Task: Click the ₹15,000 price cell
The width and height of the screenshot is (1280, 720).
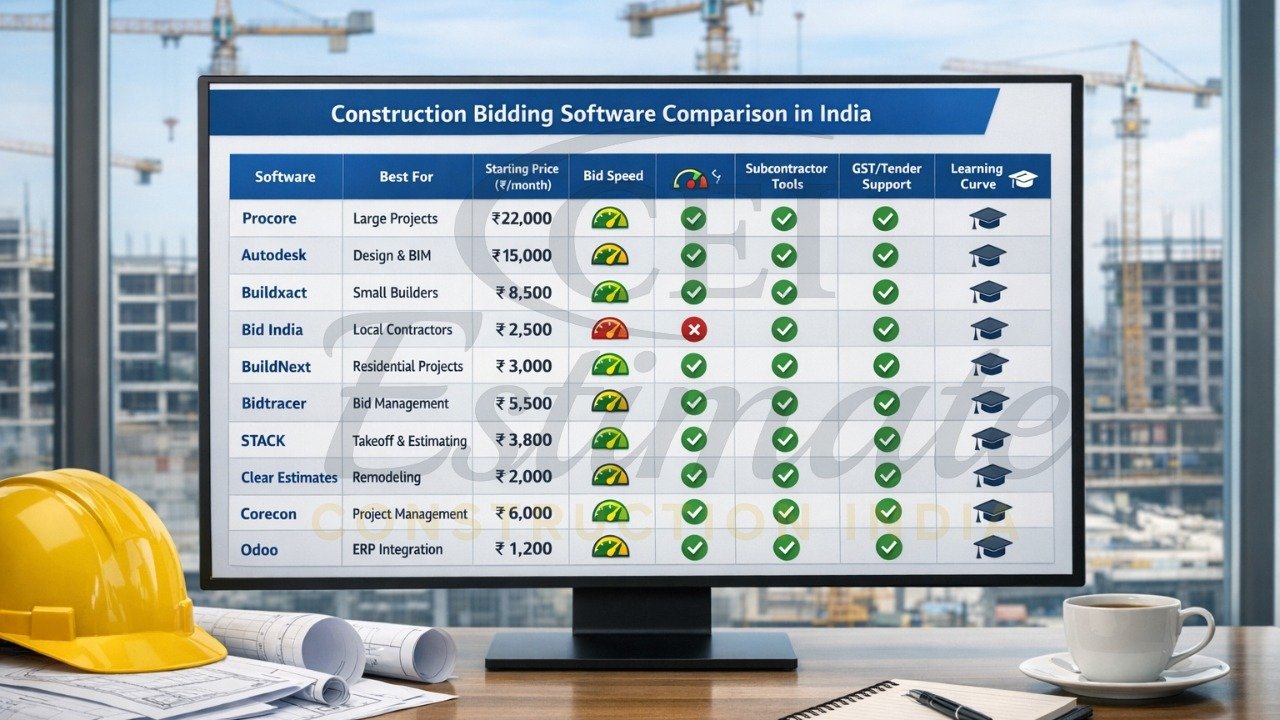Action: click(521, 255)
